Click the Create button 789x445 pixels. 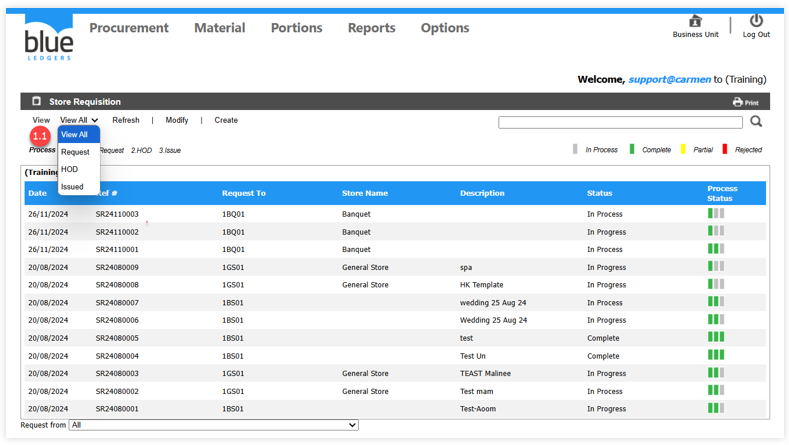tap(226, 120)
